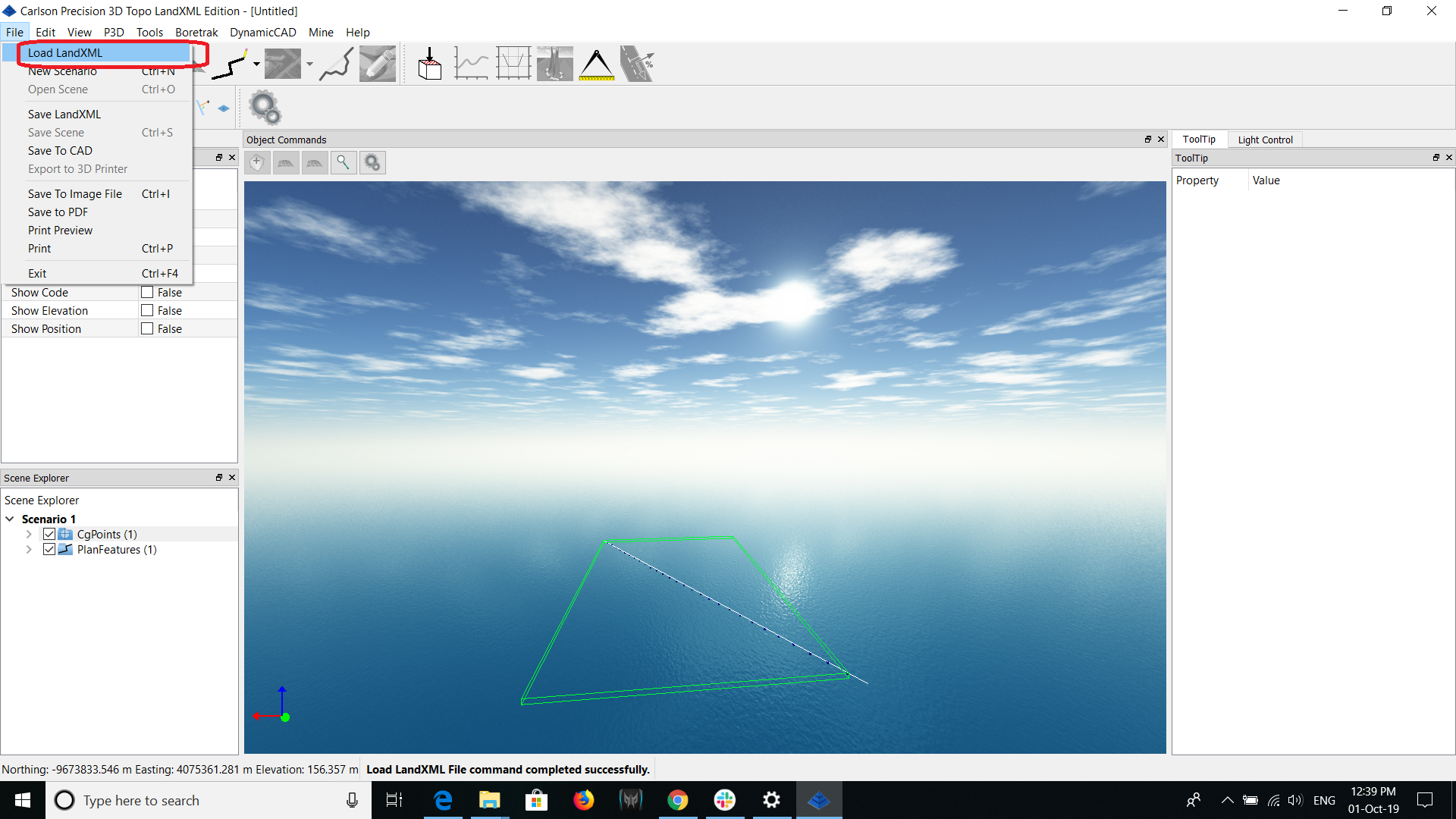The image size is (1456, 819).
Task: Click the magnifier zoom Object Commands icon
Action: (x=344, y=162)
